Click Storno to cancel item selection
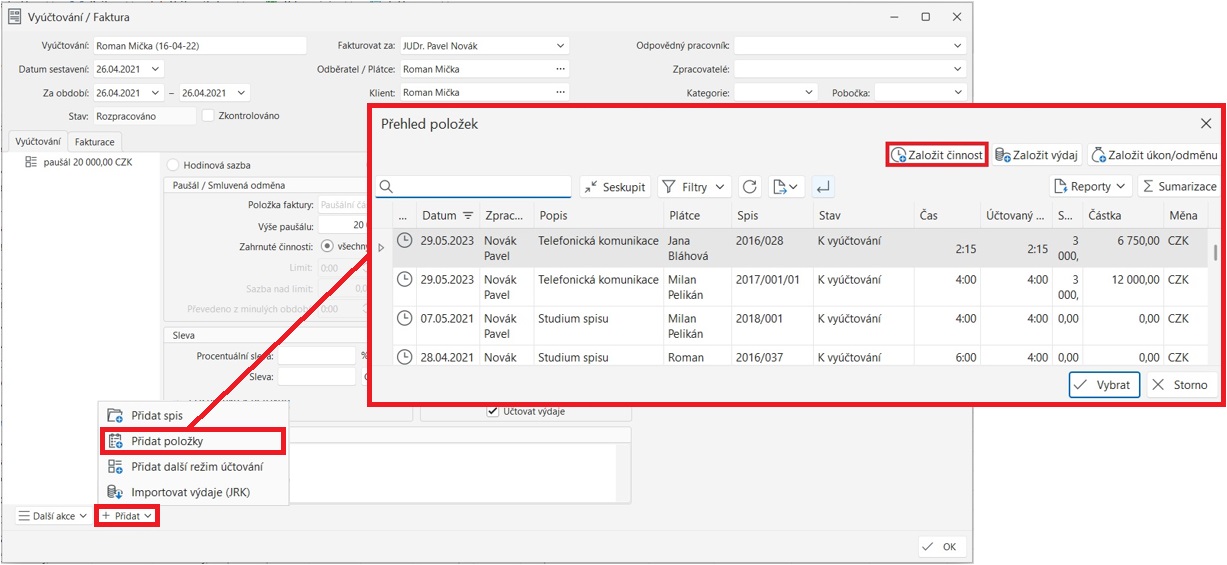 [1180, 385]
